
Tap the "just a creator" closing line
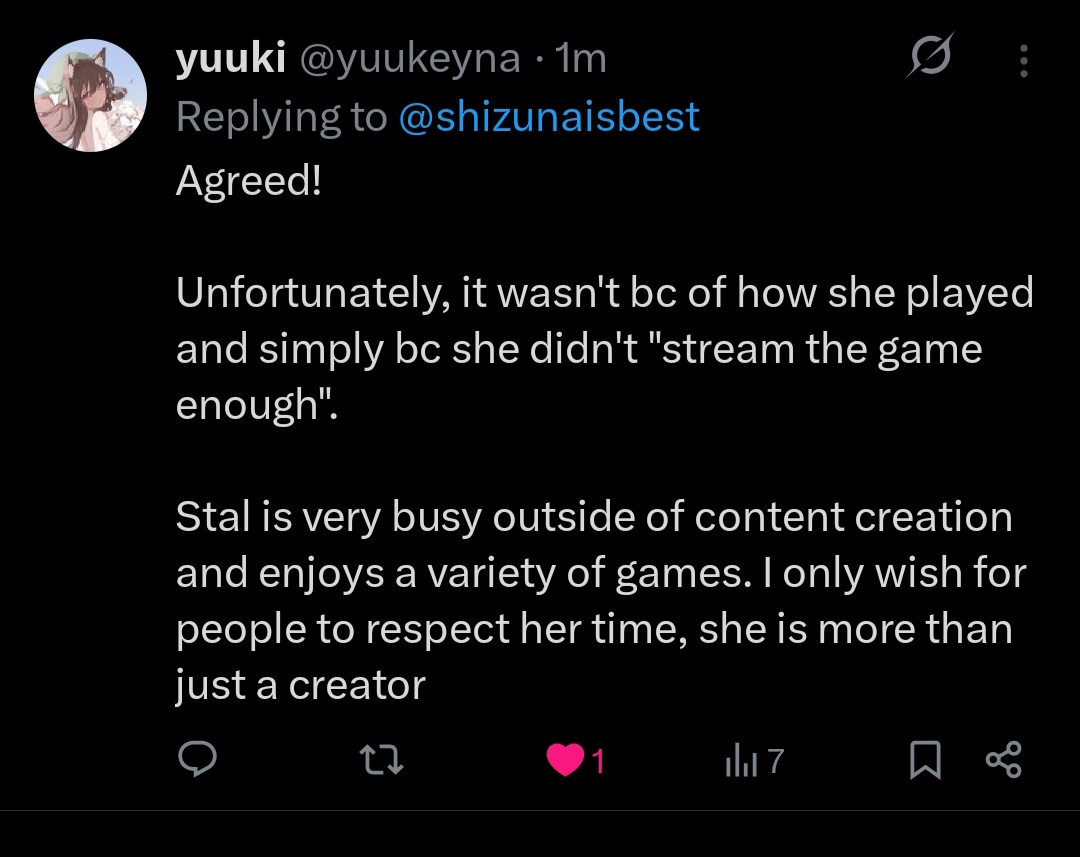click(300, 685)
